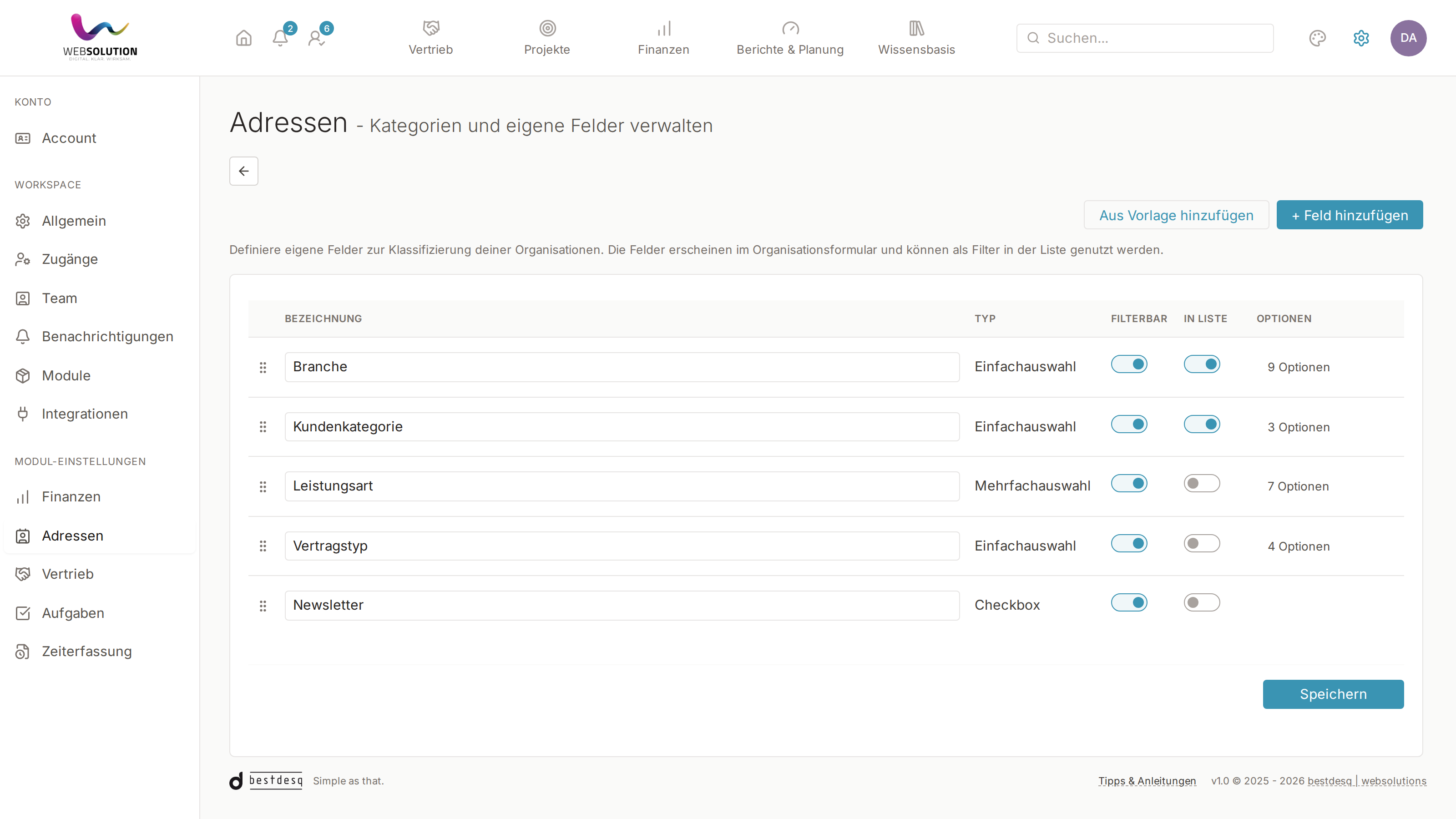Open 9 Optionen for Branche
Image resolution: width=1456 pixels, height=819 pixels.
1298,367
